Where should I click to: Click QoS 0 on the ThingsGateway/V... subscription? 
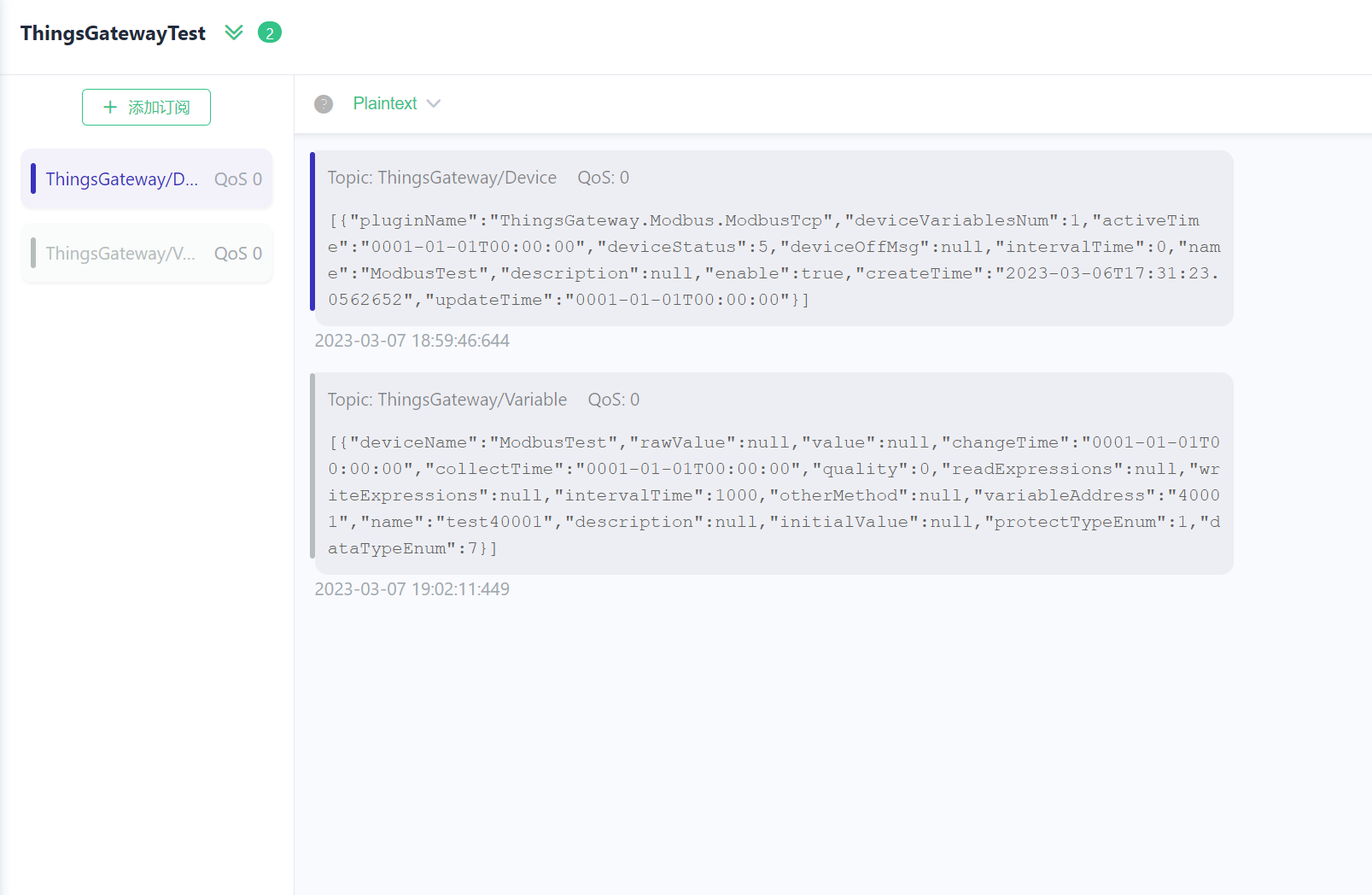(238, 254)
